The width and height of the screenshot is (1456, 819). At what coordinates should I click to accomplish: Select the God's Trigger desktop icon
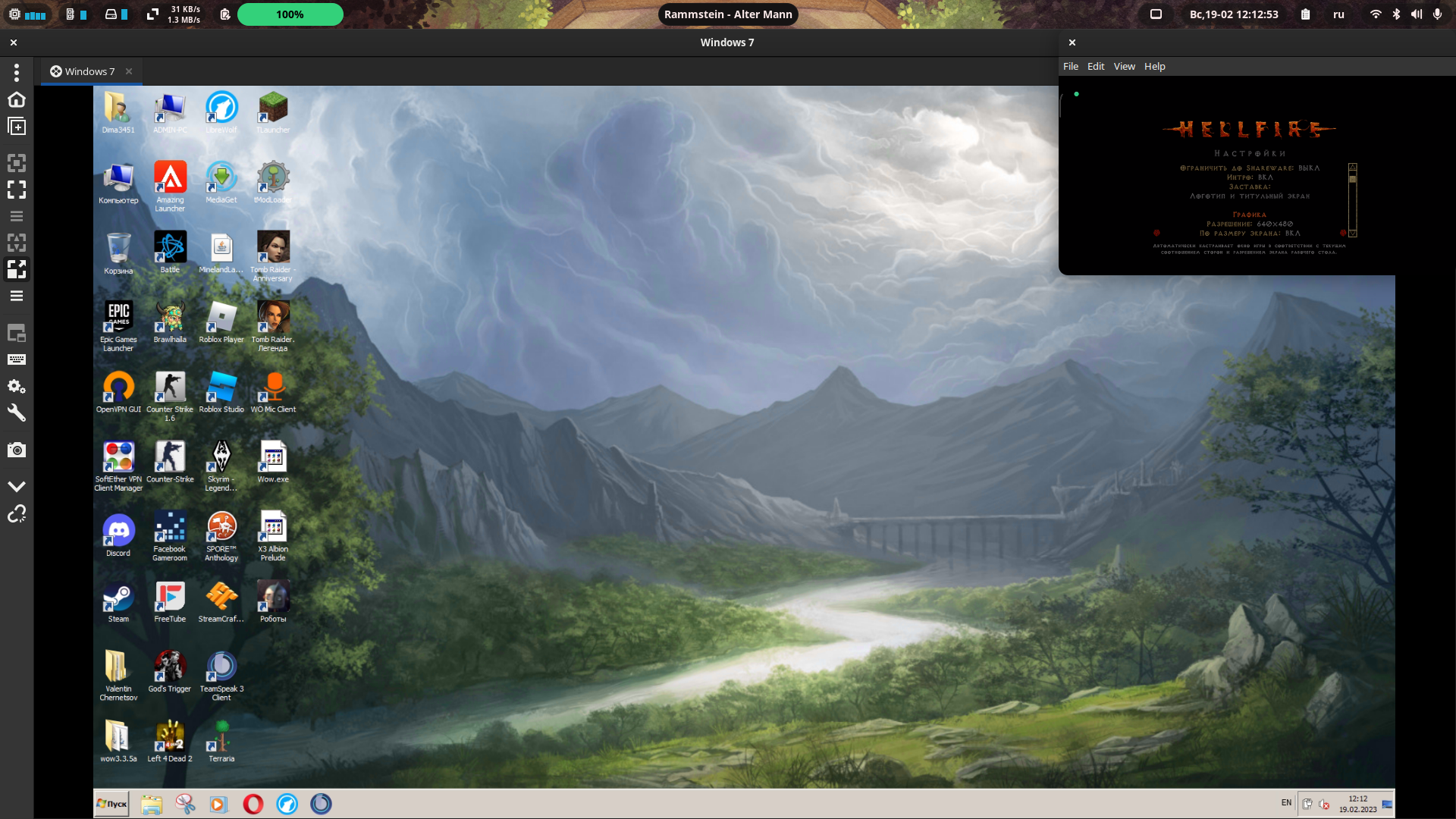click(170, 672)
